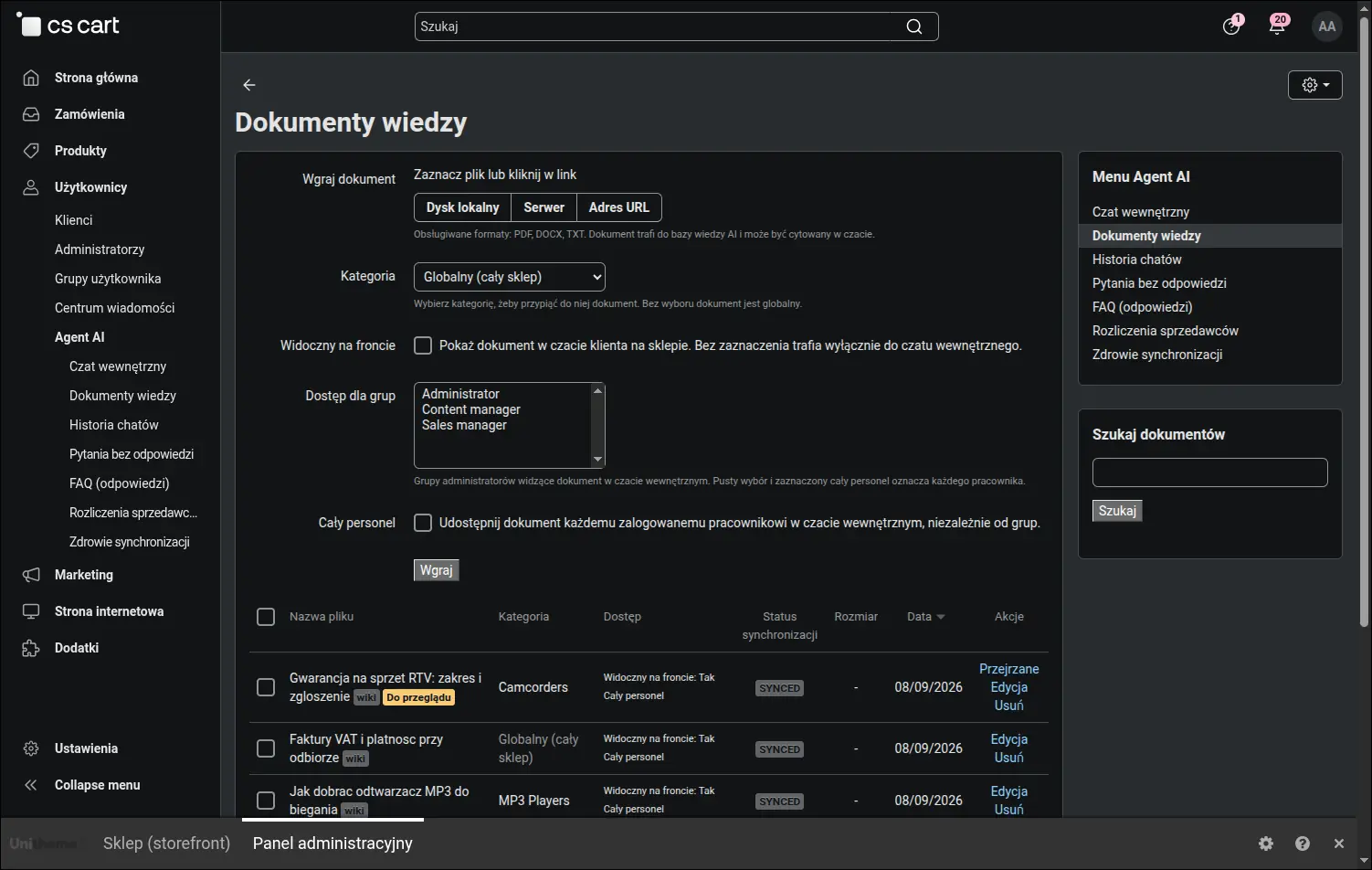Open Pytania bez odpowiedzi in Menu Agent AI
Viewport: 1372px width, 870px height.
[1159, 283]
